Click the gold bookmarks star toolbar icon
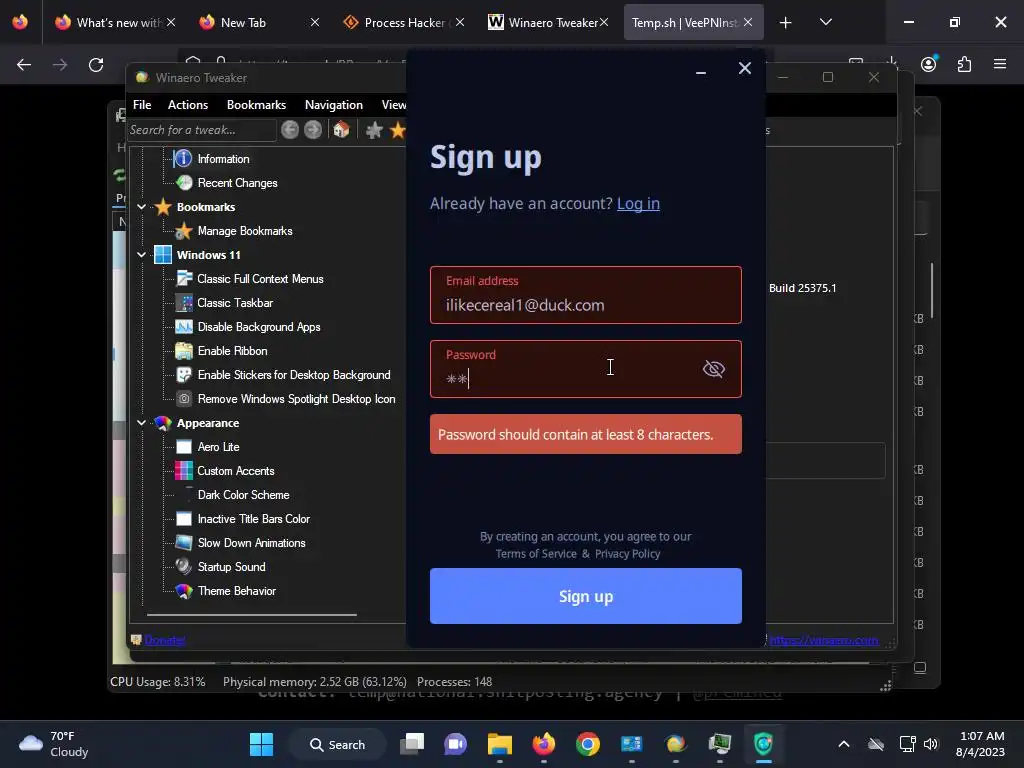The height and width of the screenshot is (768, 1024). click(397, 130)
